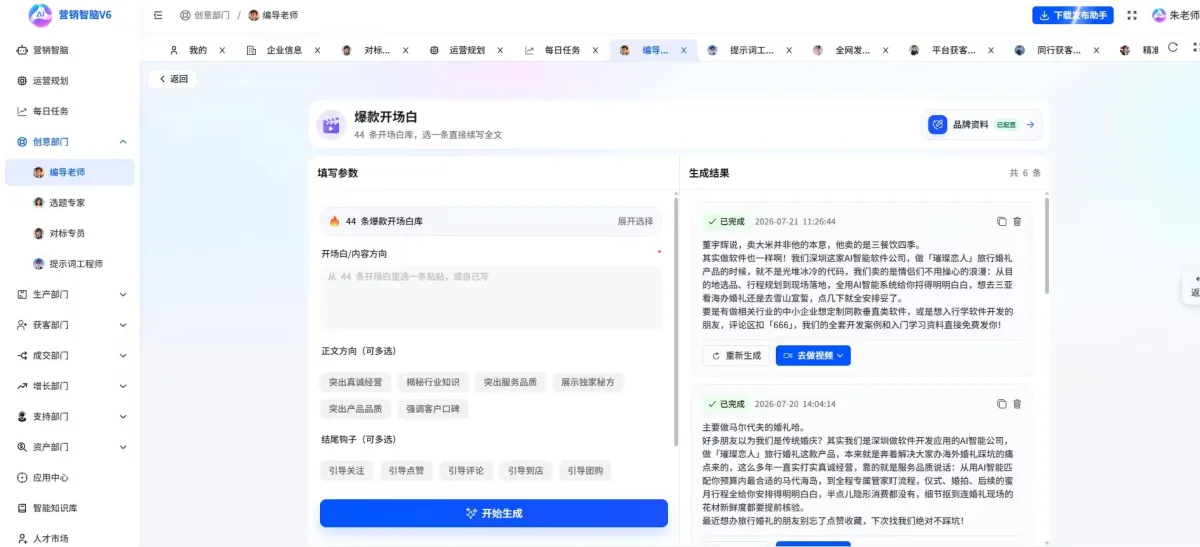Viewport: 1200px width, 547px height.
Task: Delete the second result dated 2026-07-20
Action: click(x=1017, y=404)
